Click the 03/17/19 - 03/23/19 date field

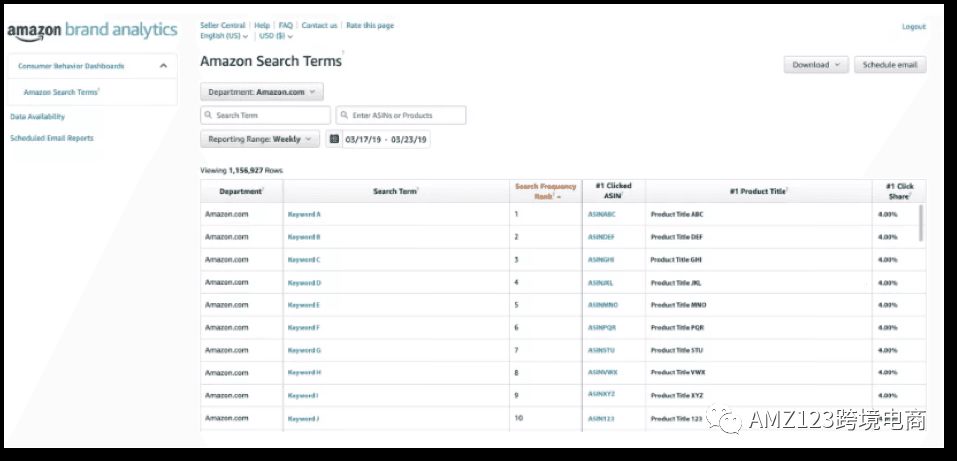[x=386, y=139]
